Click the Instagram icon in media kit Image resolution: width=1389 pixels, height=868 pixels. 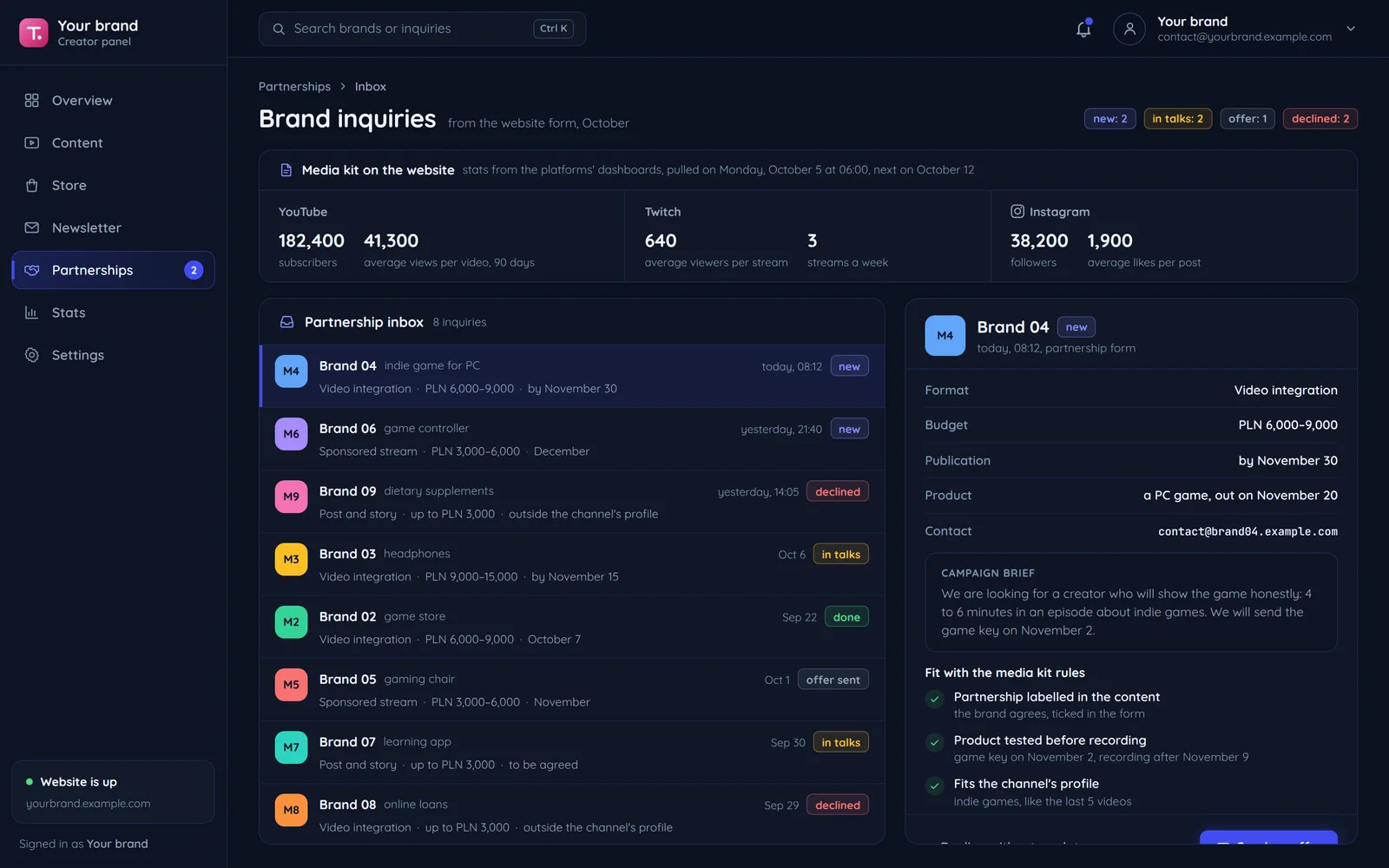point(1017,212)
